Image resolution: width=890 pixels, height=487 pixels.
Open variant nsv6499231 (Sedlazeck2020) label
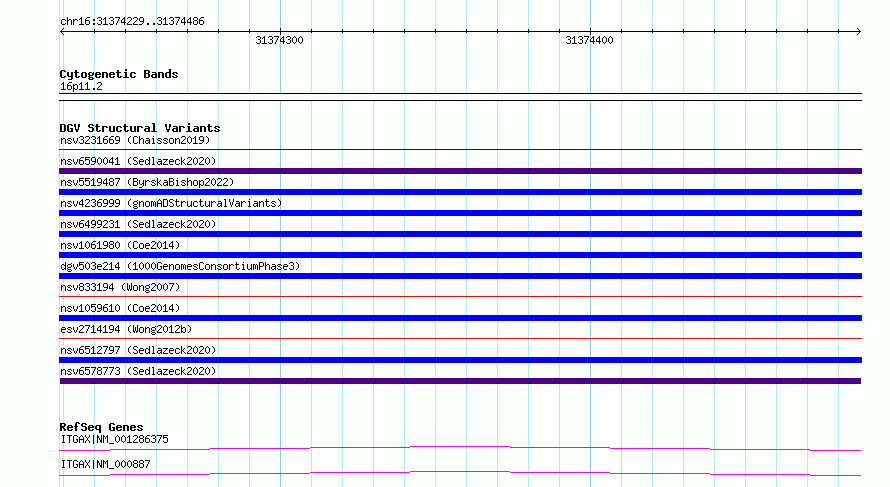tap(138, 224)
